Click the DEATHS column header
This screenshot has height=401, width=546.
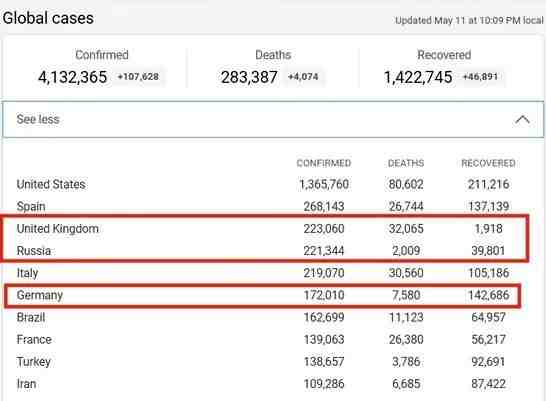pos(406,163)
